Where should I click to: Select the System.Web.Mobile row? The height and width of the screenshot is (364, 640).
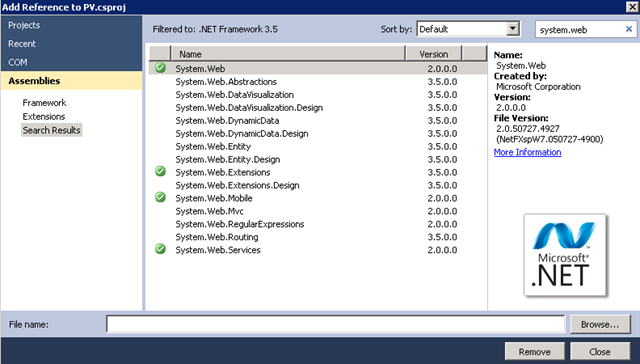318,198
